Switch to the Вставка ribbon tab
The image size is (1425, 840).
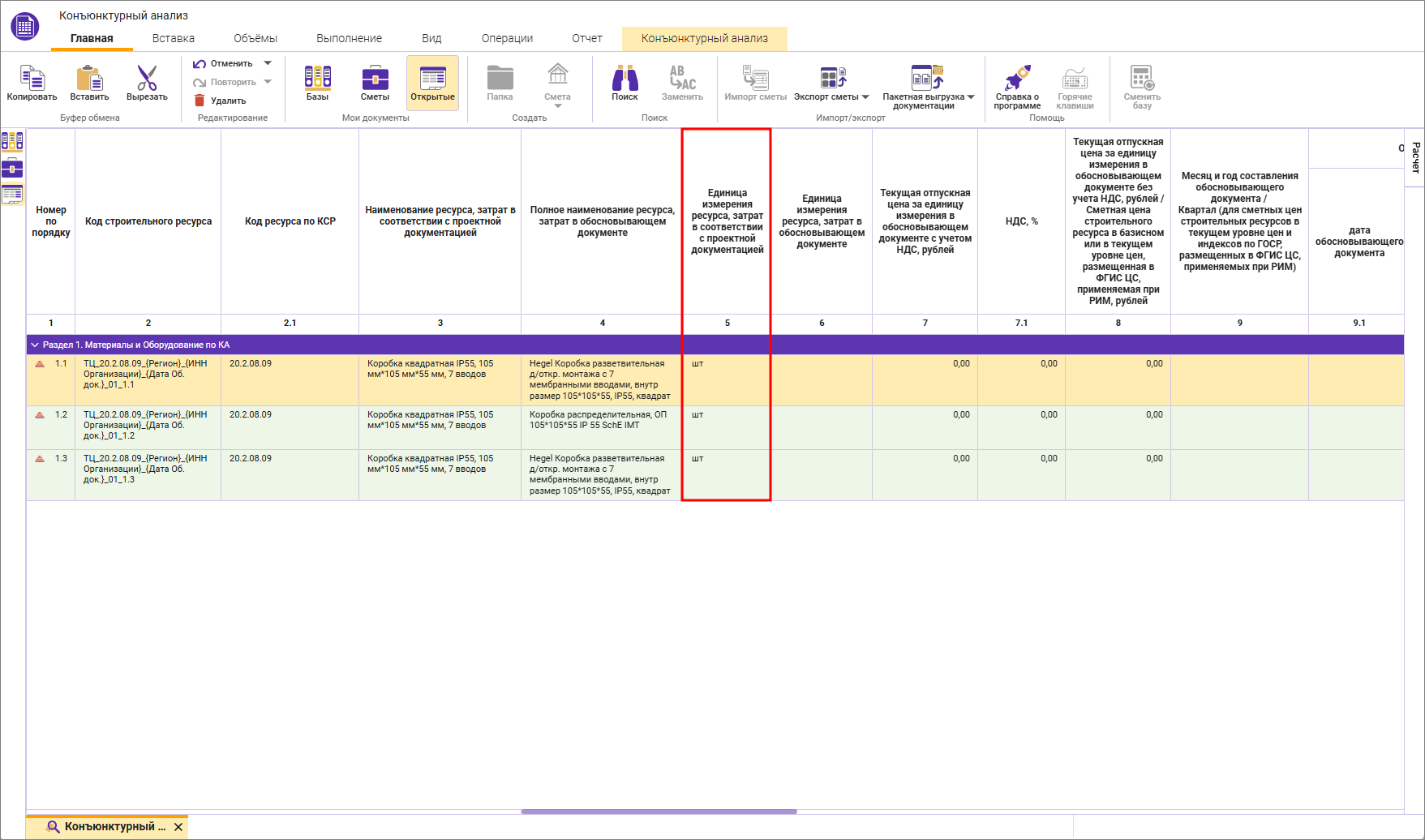173,38
